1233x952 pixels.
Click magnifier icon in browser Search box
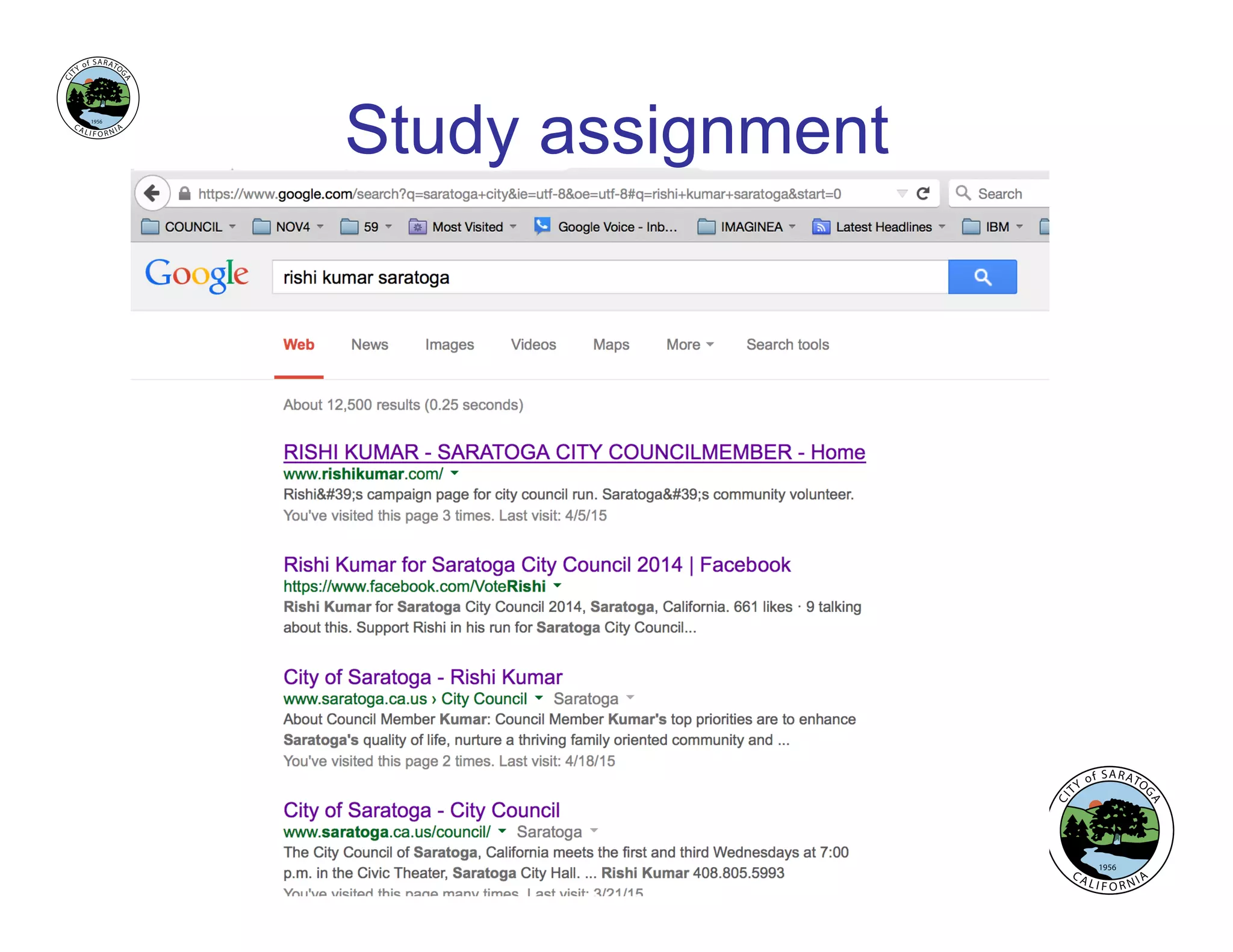[x=963, y=193]
